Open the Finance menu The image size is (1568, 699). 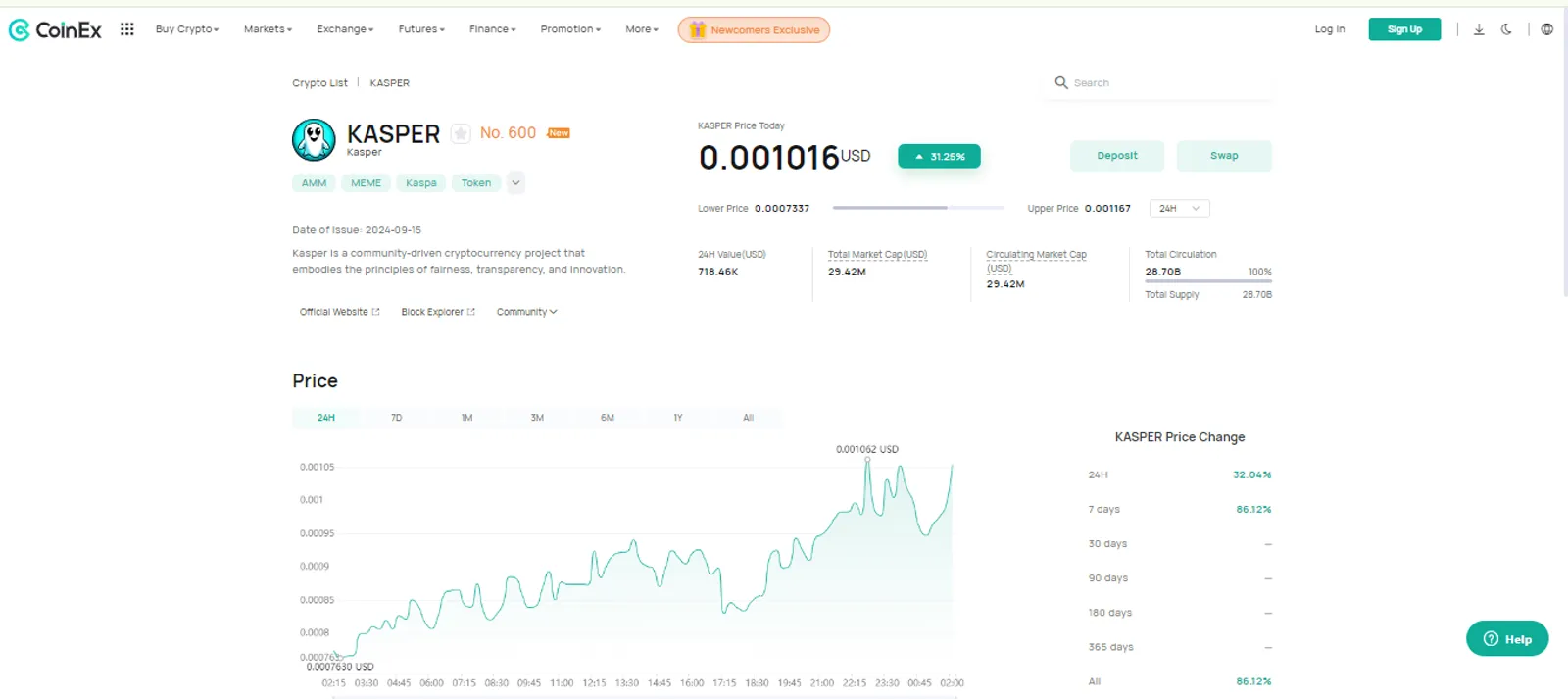[492, 29]
